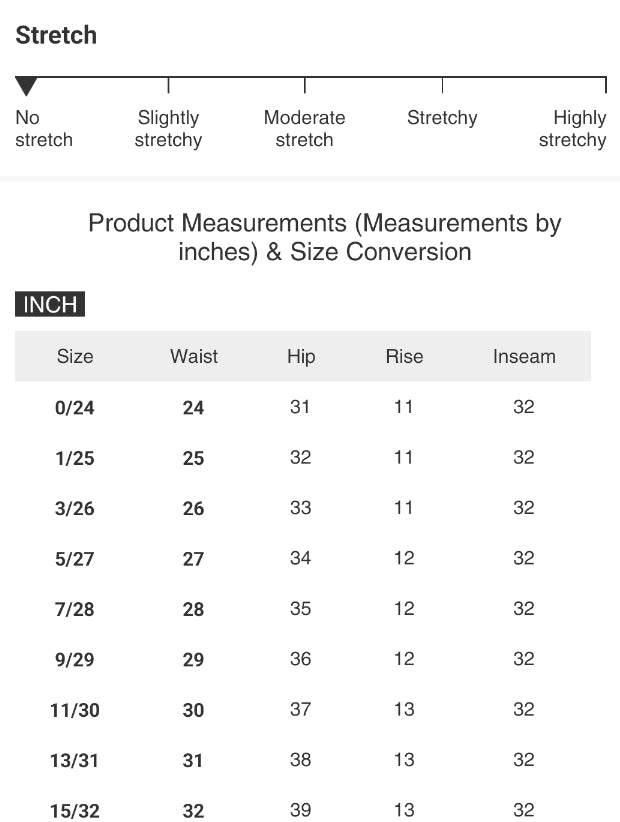Click the Inseam column header
The image size is (620, 822).
524,357
